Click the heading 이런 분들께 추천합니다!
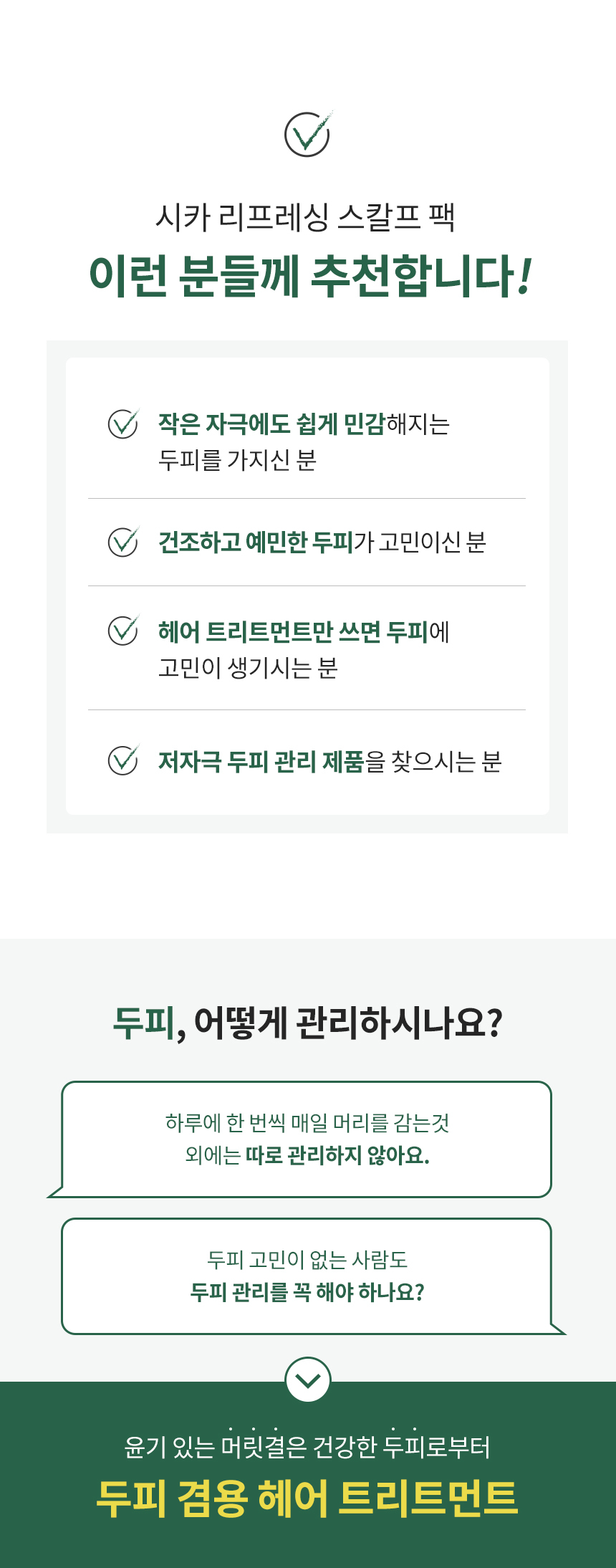The height and width of the screenshot is (1568, 616). [309, 276]
